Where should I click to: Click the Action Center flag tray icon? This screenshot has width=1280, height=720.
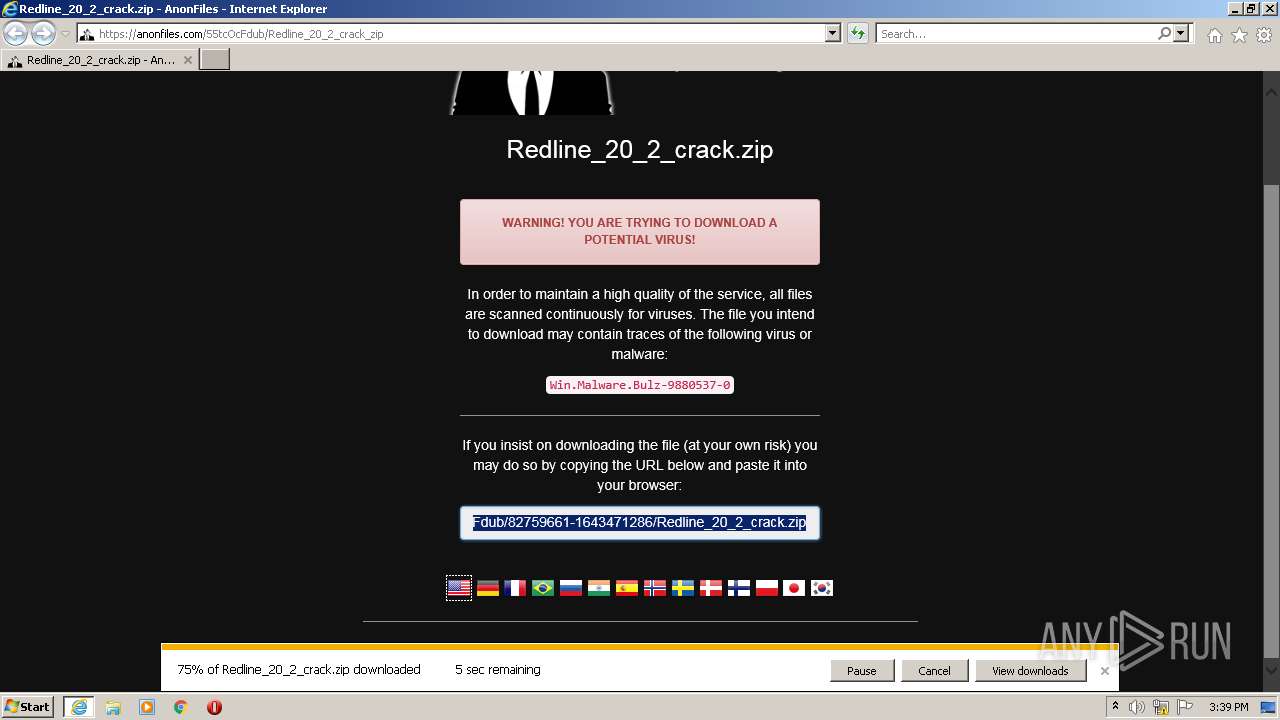click(1187, 707)
